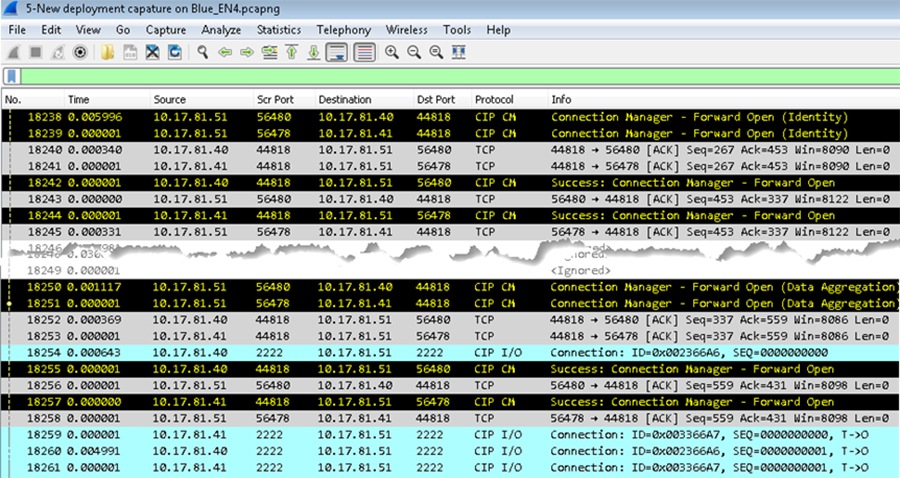Open the Telephony menu

(x=344, y=30)
